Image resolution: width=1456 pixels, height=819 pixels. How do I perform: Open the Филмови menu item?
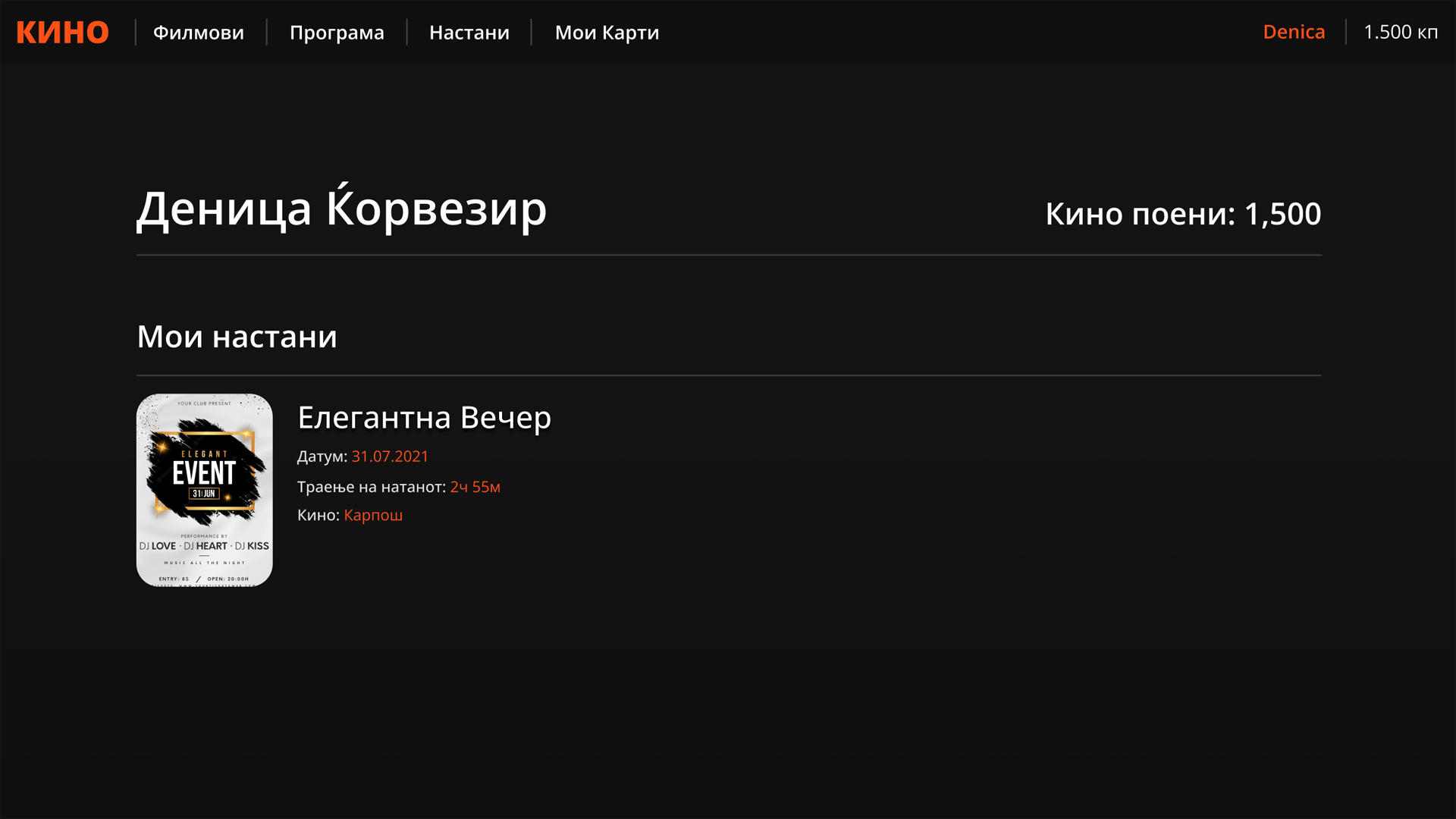(199, 33)
